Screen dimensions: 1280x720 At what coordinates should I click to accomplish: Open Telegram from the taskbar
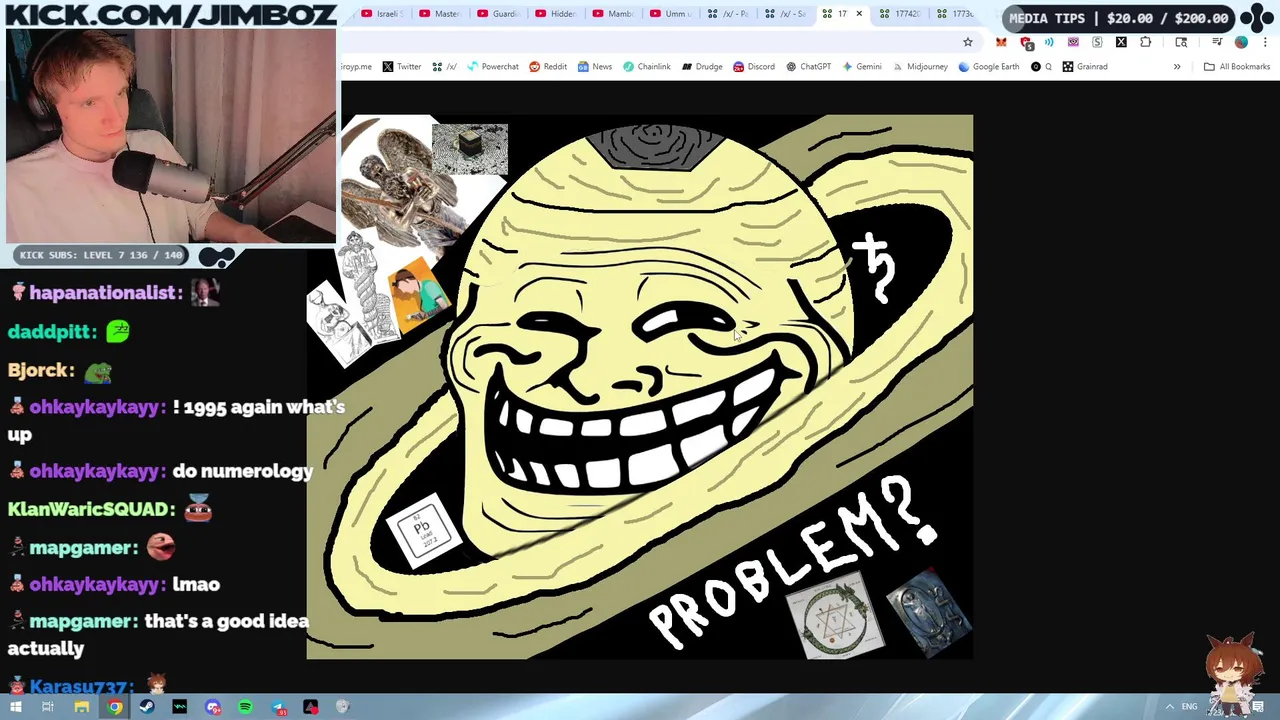pos(278,707)
